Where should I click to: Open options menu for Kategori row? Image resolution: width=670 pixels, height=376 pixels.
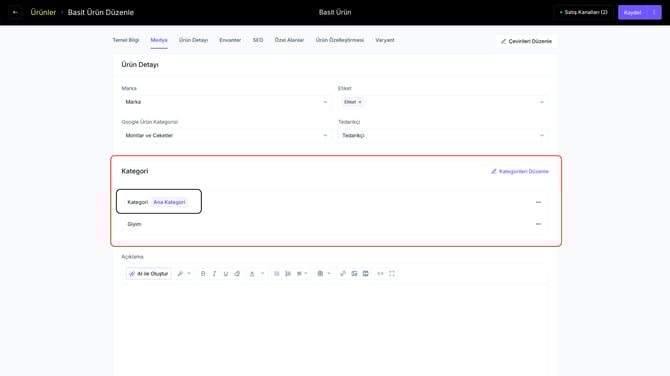[538, 202]
